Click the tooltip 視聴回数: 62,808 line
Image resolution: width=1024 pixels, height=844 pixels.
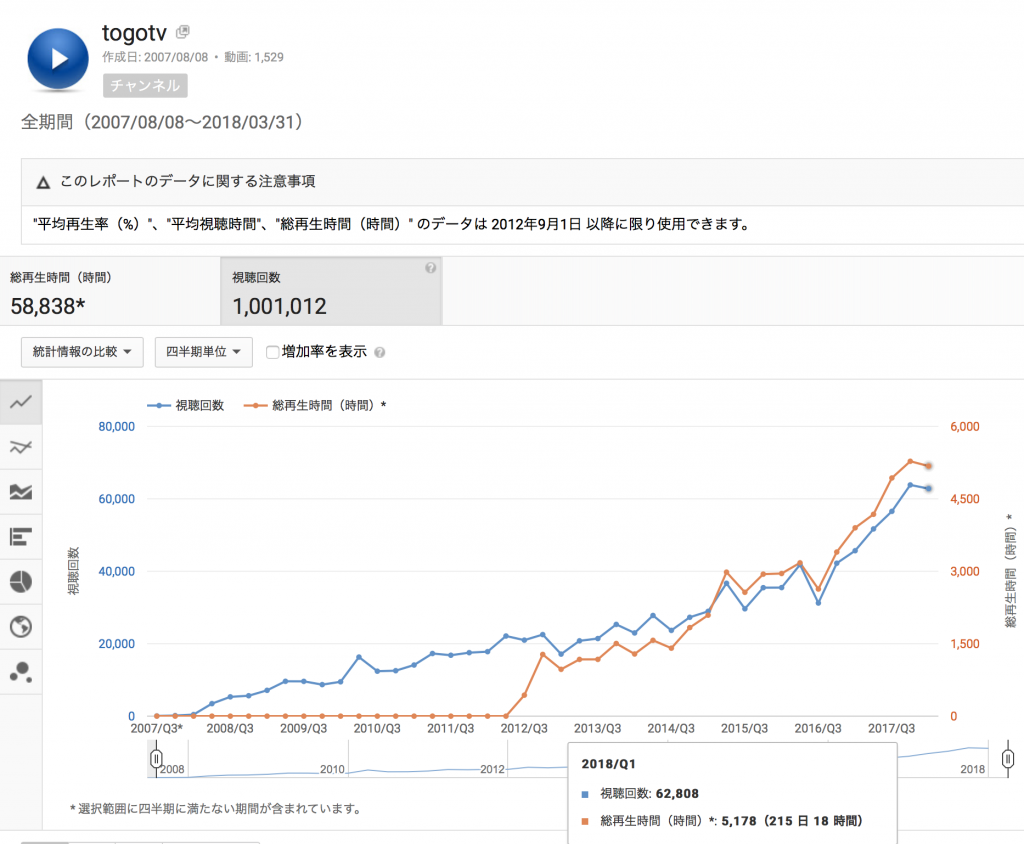tap(640, 794)
